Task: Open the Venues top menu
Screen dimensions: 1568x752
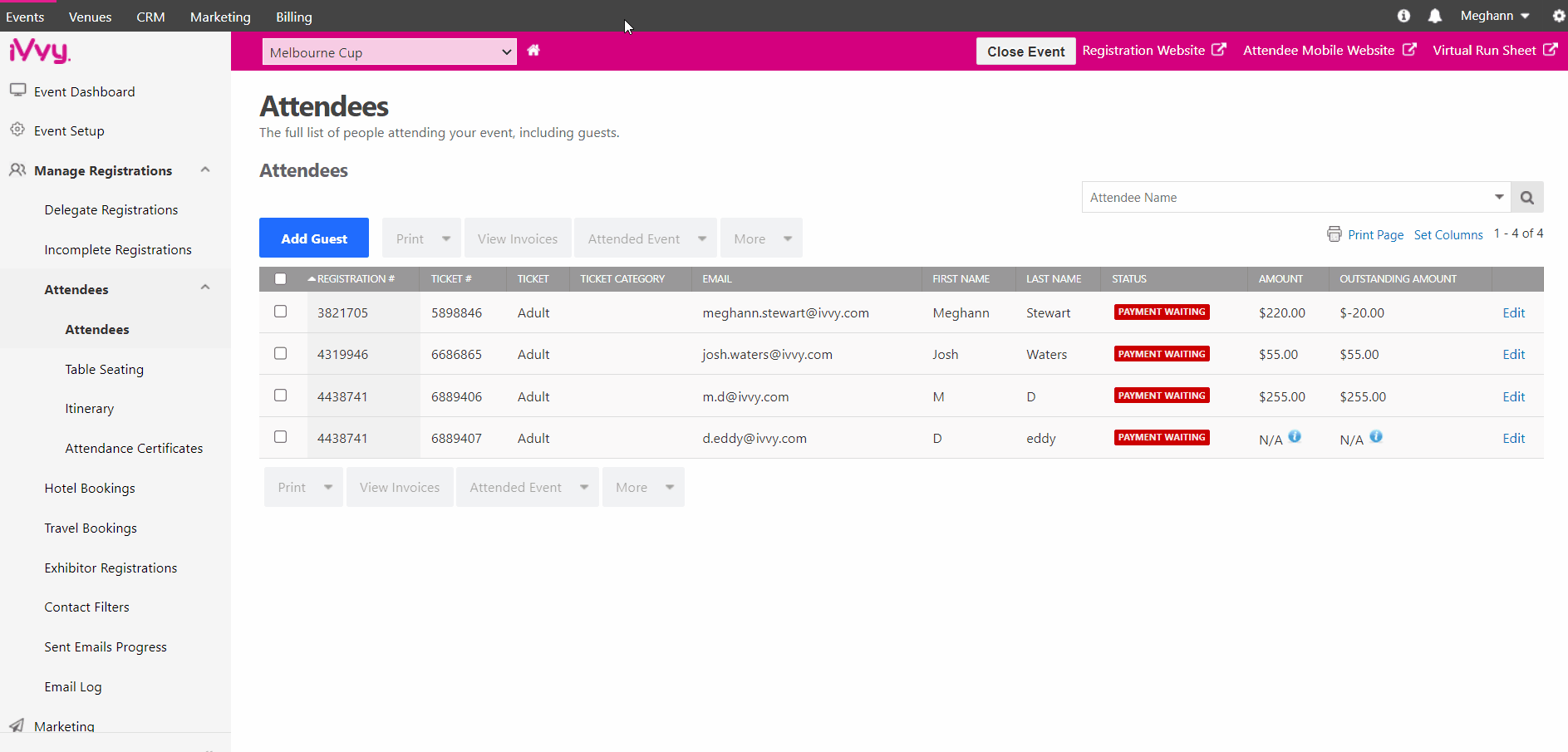Action: (x=90, y=17)
